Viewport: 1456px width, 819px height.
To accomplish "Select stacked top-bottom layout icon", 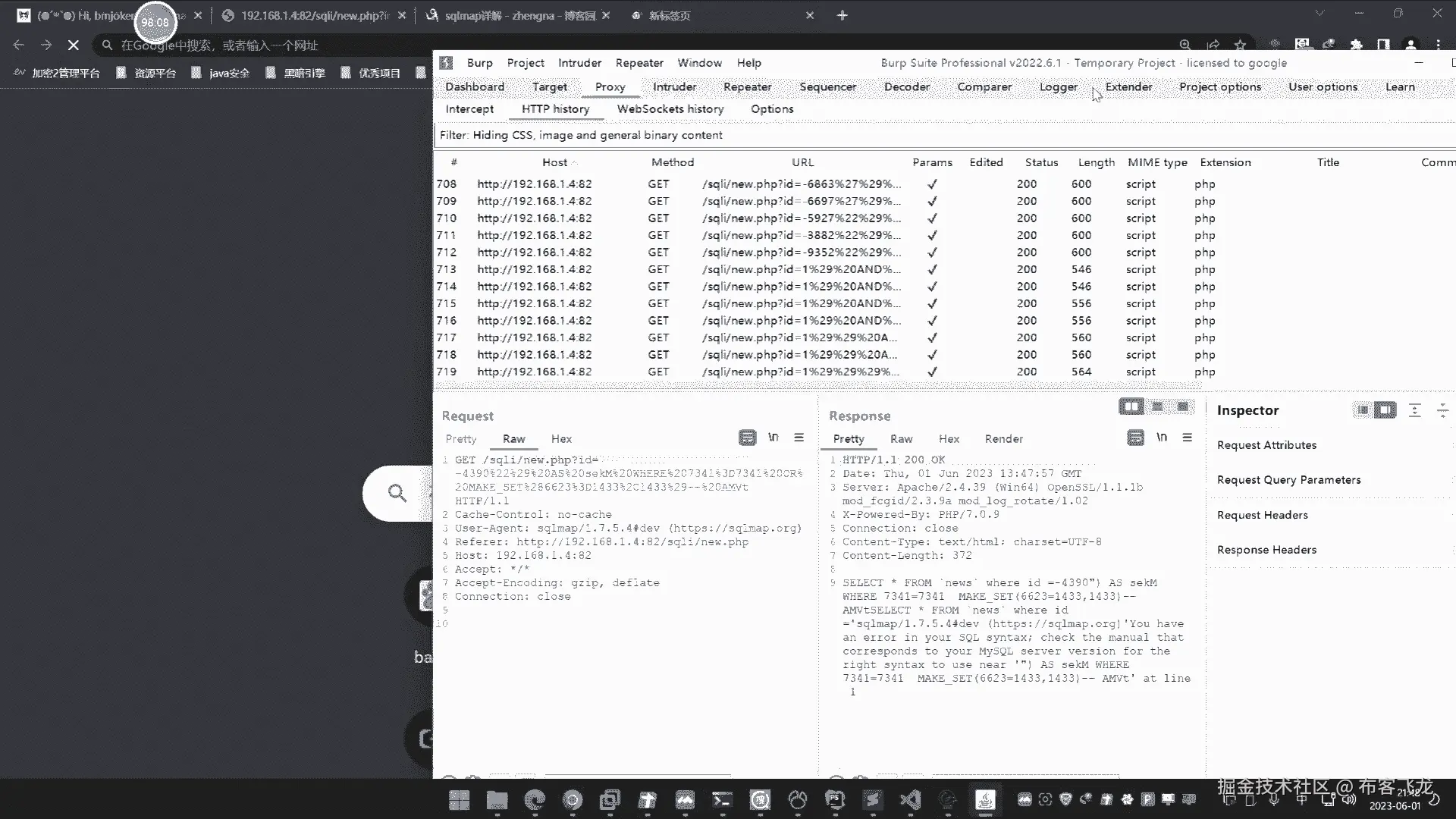I will (1157, 407).
